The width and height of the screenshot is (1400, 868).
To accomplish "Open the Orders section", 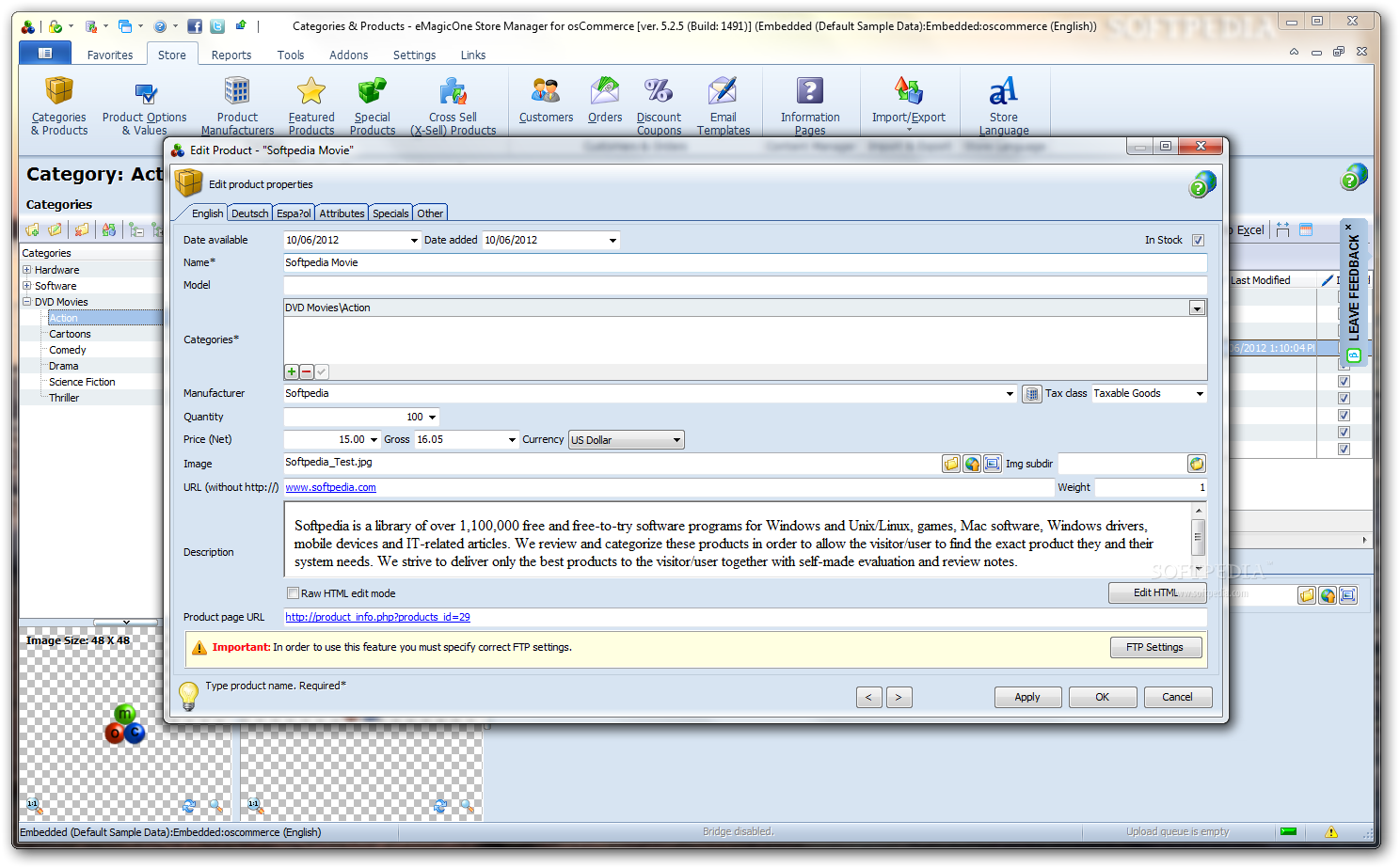I will click(605, 101).
